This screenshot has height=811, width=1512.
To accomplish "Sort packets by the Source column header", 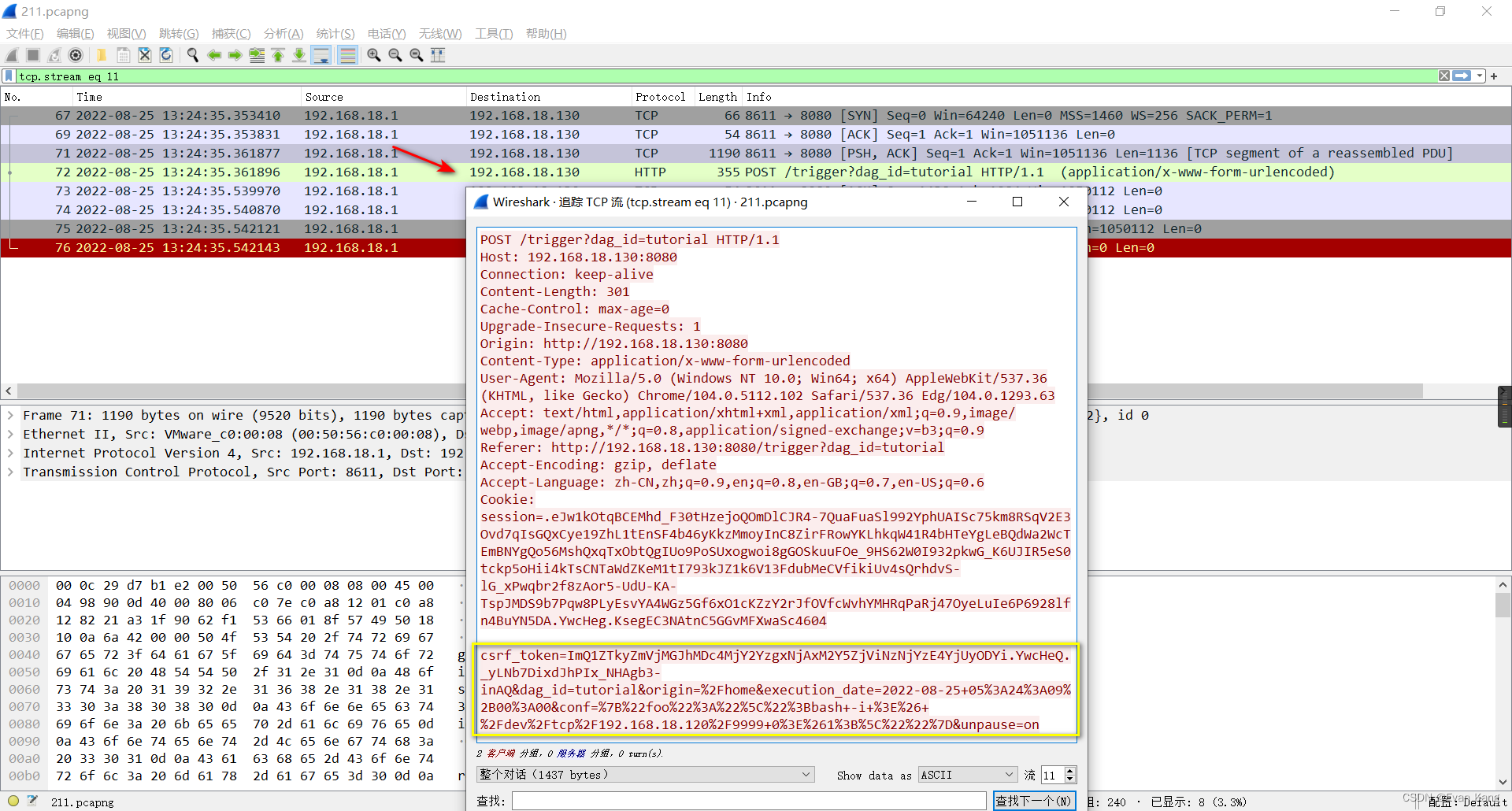I will point(384,97).
